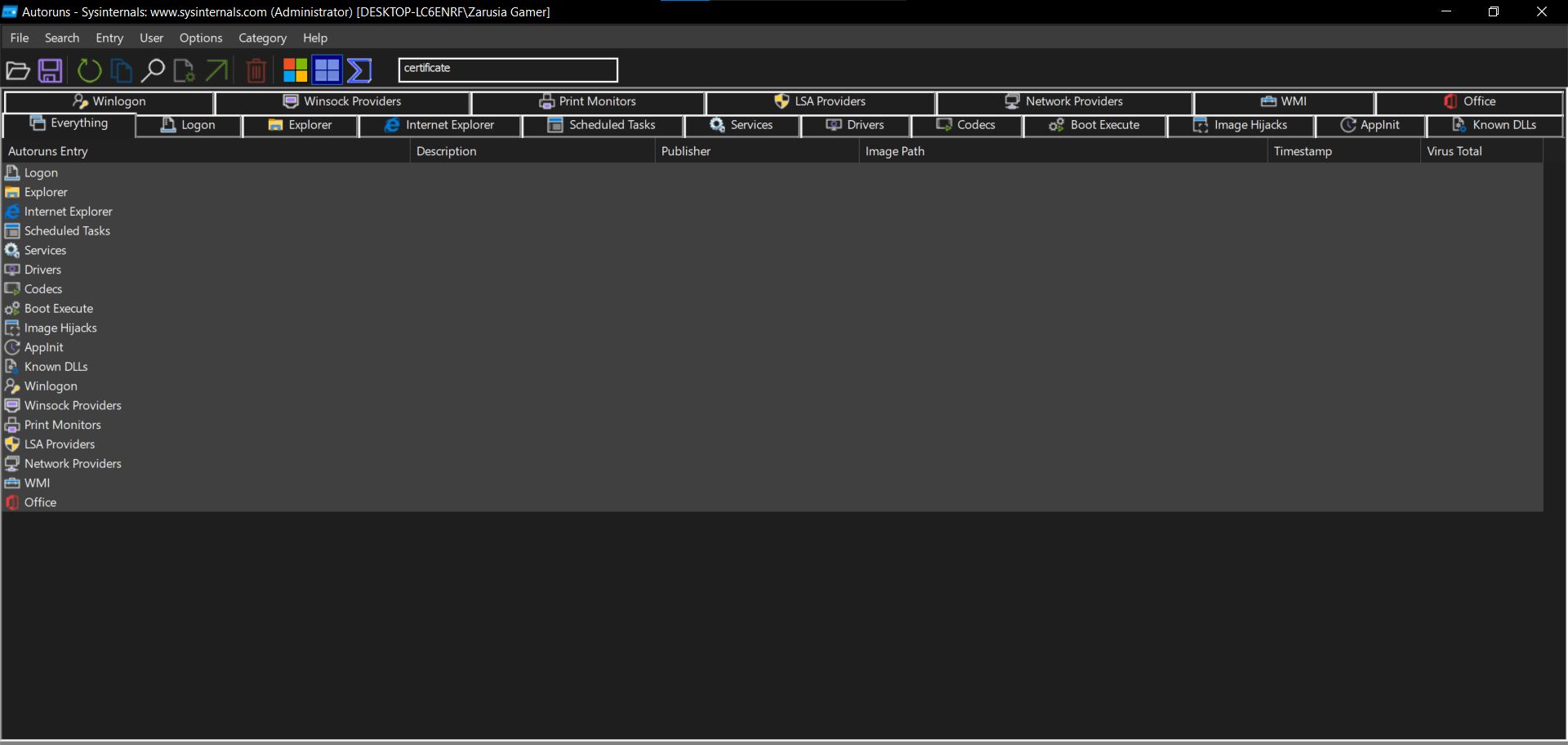Select the Logon row in the entry list
Viewport: 1568px width, 745px height.
point(773,173)
